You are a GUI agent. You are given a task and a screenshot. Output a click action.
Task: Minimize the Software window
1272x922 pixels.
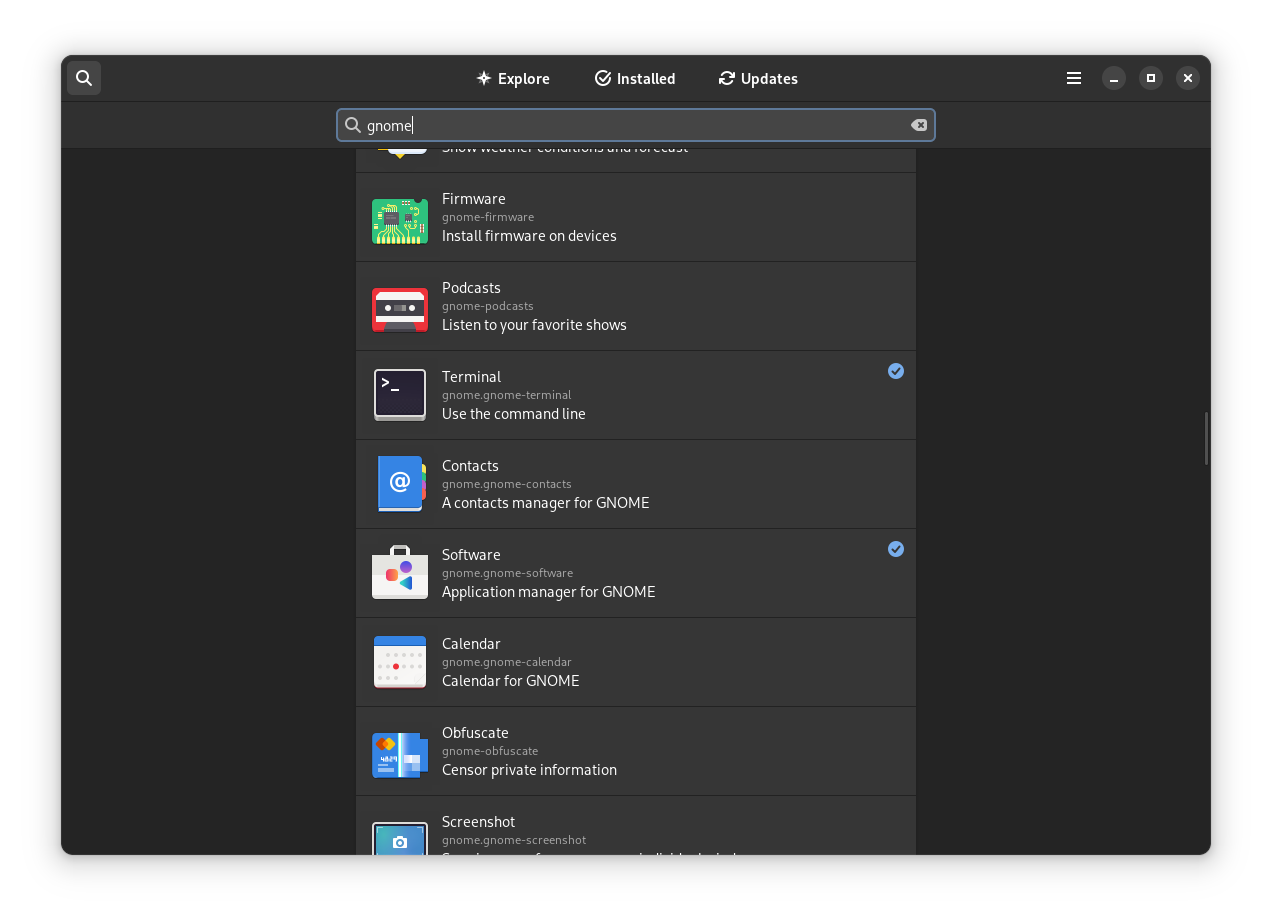1114,78
